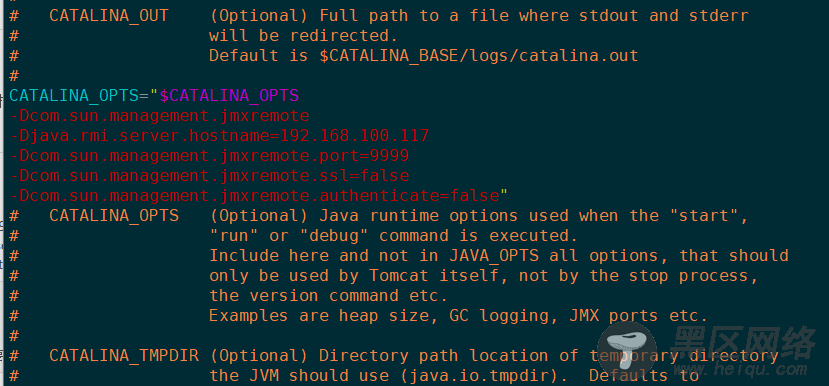The height and width of the screenshot is (386, 829).
Task: Click the closing quote after authenticate=false
Action: point(504,194)
